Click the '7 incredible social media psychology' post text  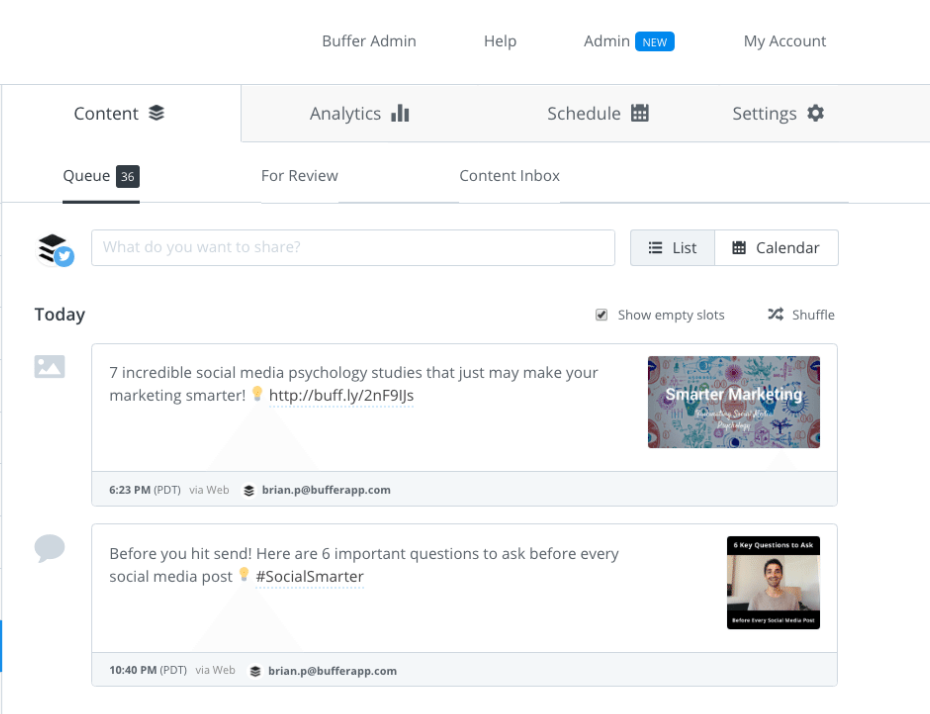coord(353,384)
